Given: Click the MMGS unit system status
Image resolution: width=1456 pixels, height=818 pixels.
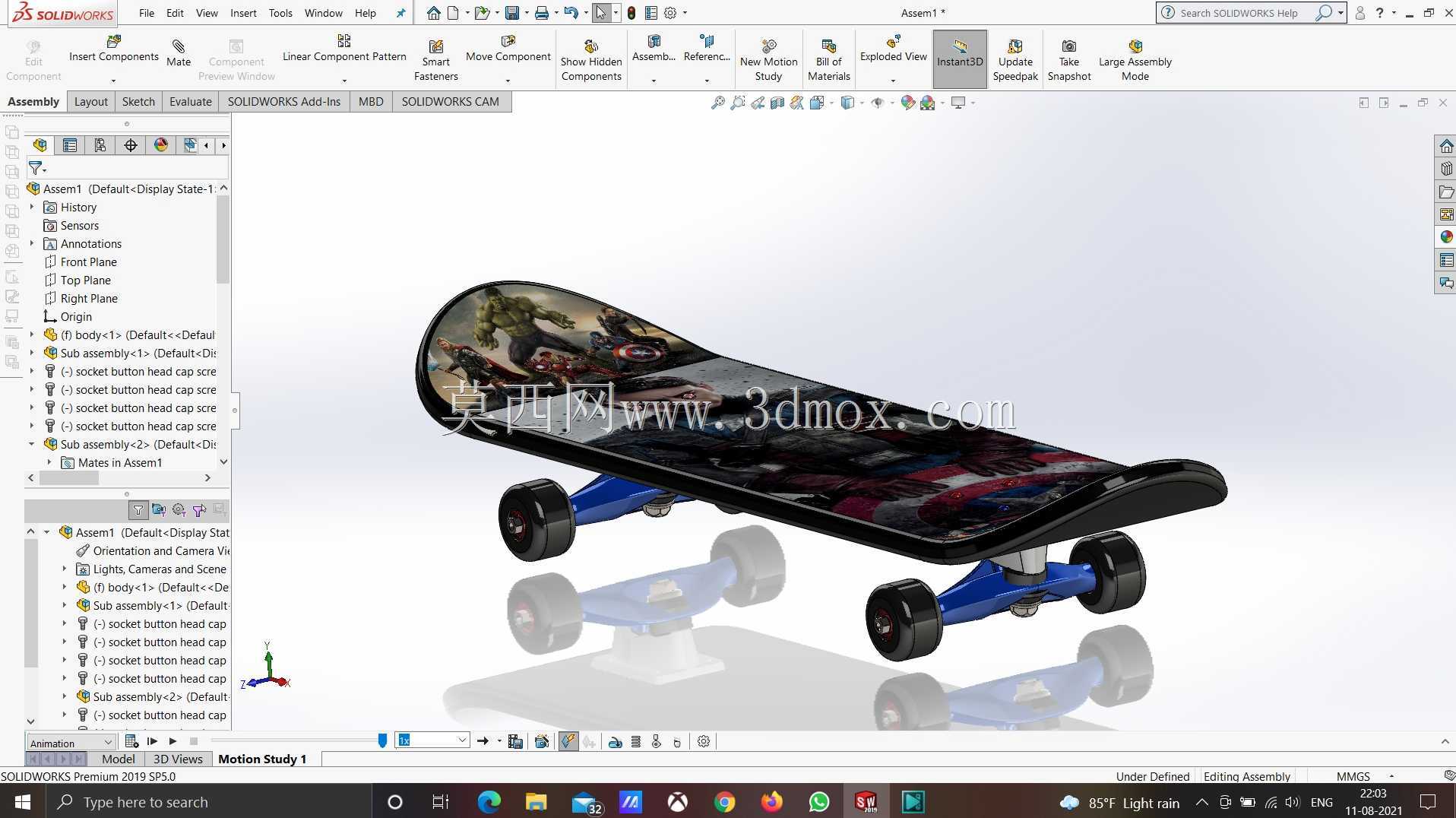Looking at the screenshot, I should (1353, 776).
